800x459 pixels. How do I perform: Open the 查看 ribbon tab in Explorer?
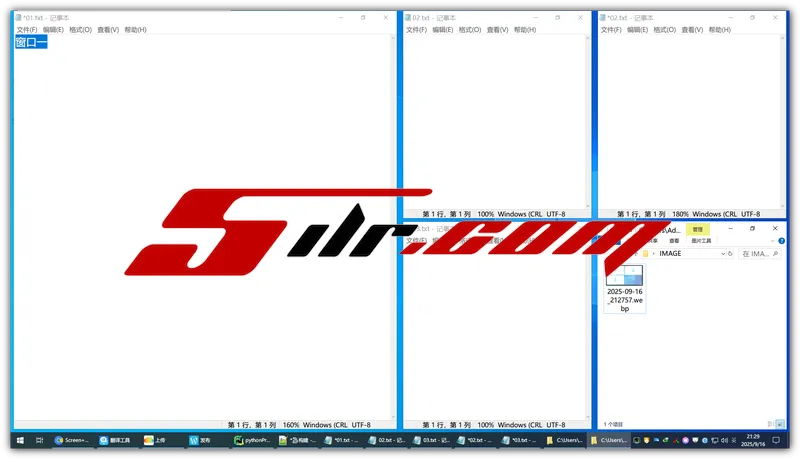pos(674,241)
